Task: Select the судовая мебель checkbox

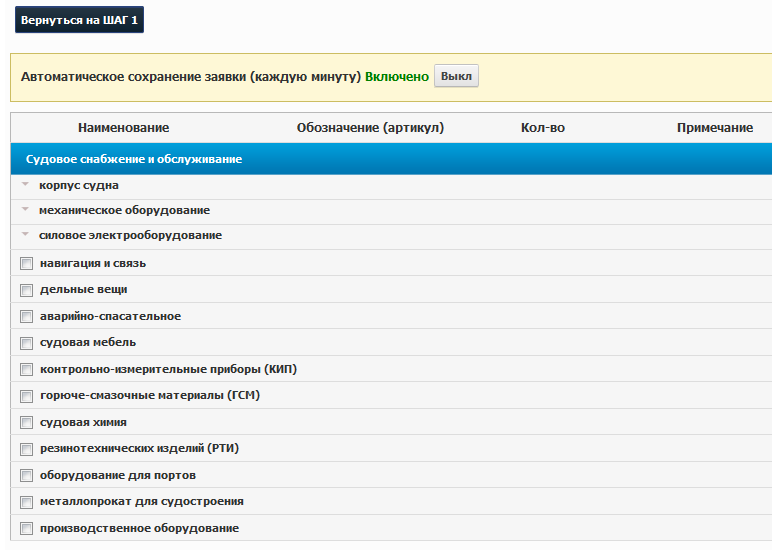Action: tap(27, 343)
